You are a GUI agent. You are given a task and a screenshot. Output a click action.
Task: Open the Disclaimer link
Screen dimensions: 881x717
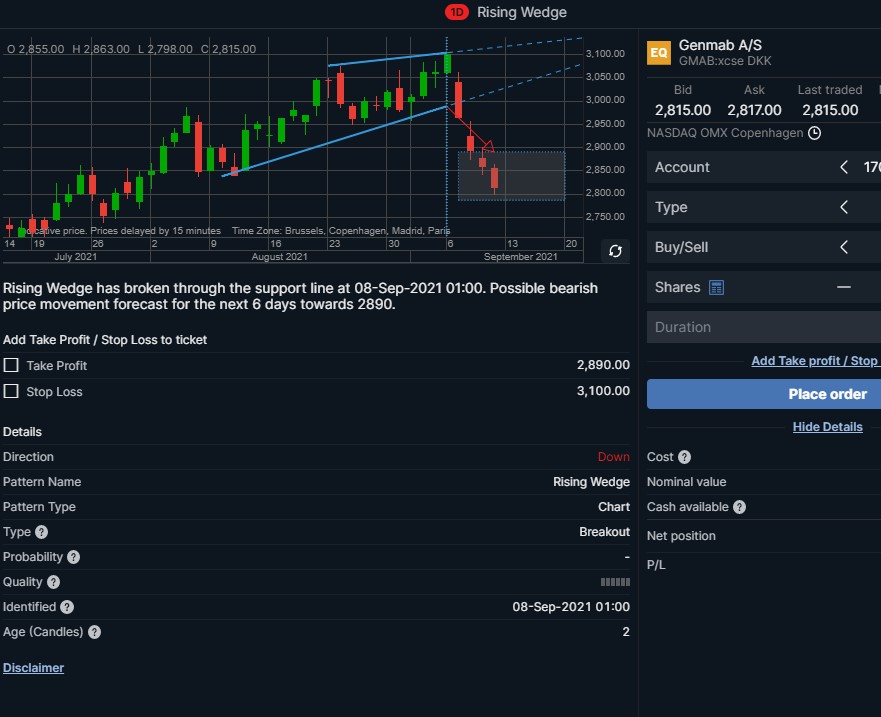(33, 668)
